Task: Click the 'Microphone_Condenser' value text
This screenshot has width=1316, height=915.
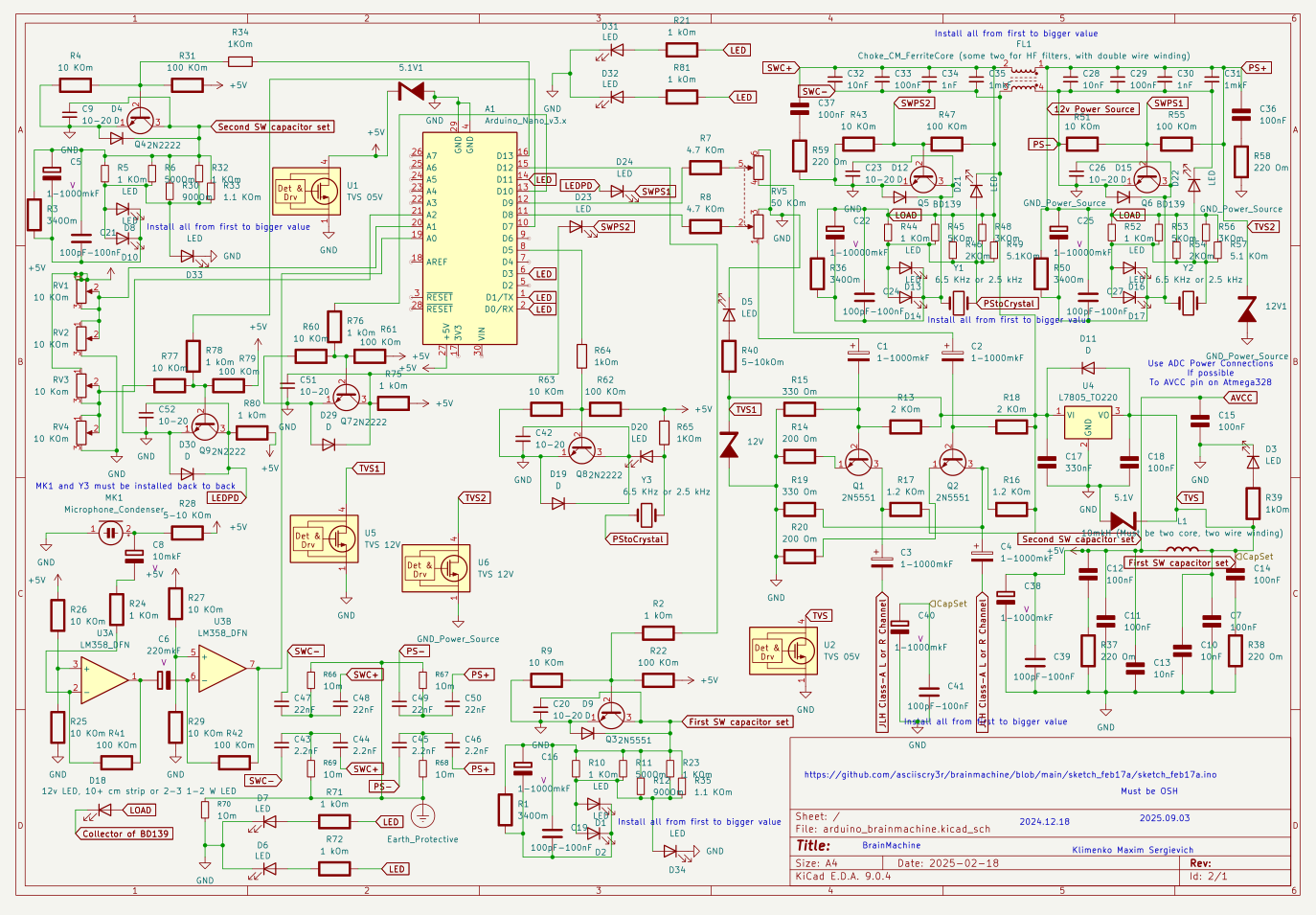Action: [x=114, y=510]
